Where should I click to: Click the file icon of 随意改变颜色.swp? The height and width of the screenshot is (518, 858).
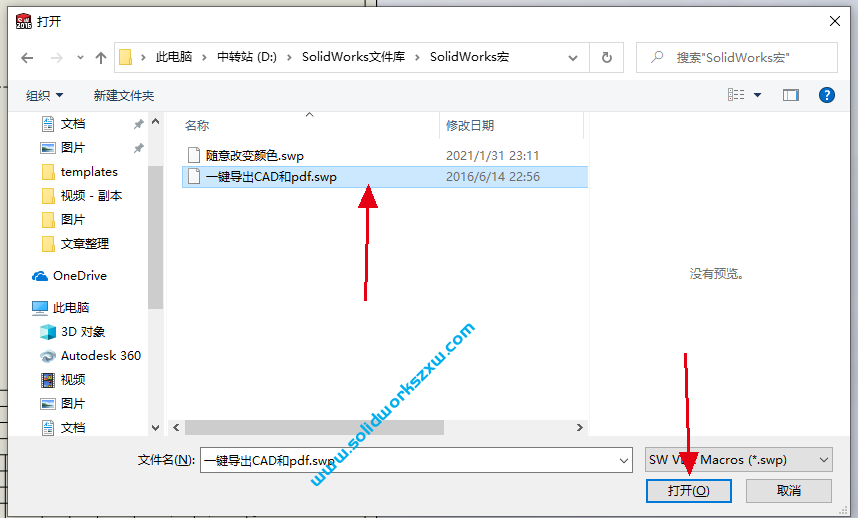tap(194, 155)
